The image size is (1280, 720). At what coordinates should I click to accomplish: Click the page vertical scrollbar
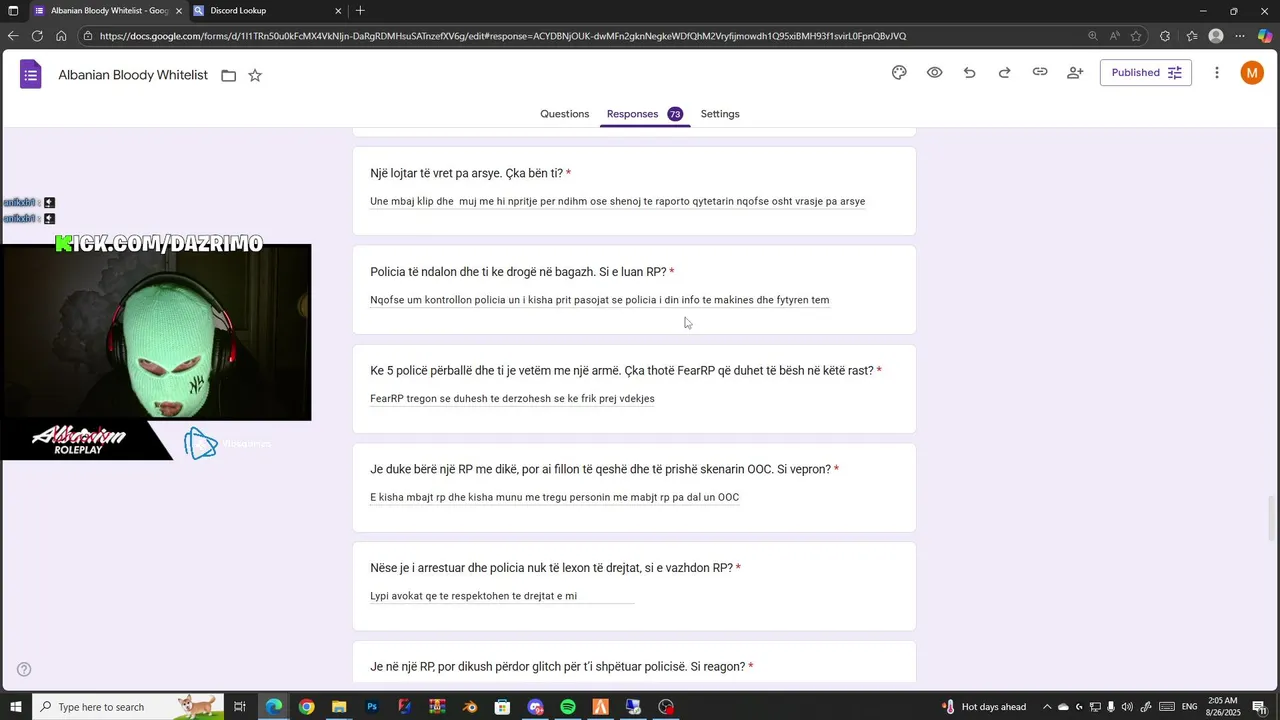tap(1272, 518)
